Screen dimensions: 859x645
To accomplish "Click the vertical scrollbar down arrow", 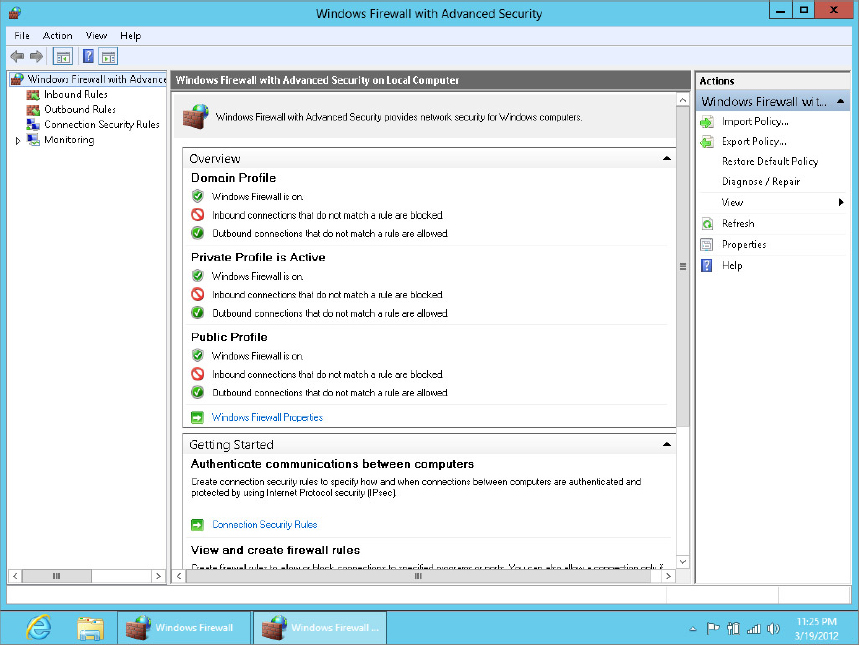I will click(681, 561).
